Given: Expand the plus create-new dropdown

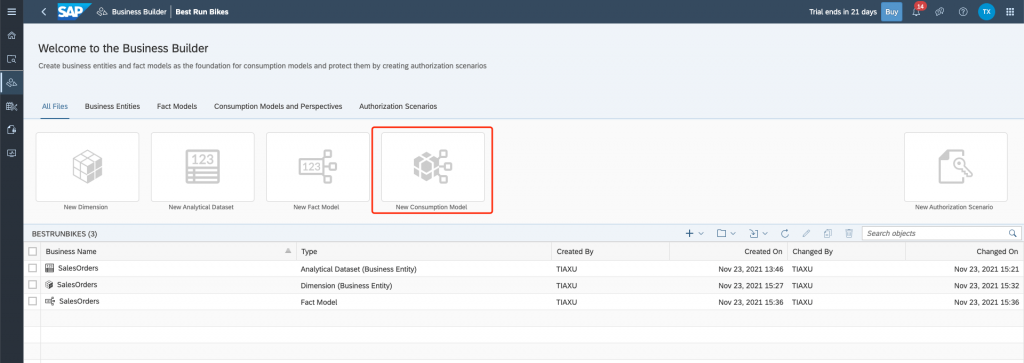Looking at the screenshot, I should (694, 233).
